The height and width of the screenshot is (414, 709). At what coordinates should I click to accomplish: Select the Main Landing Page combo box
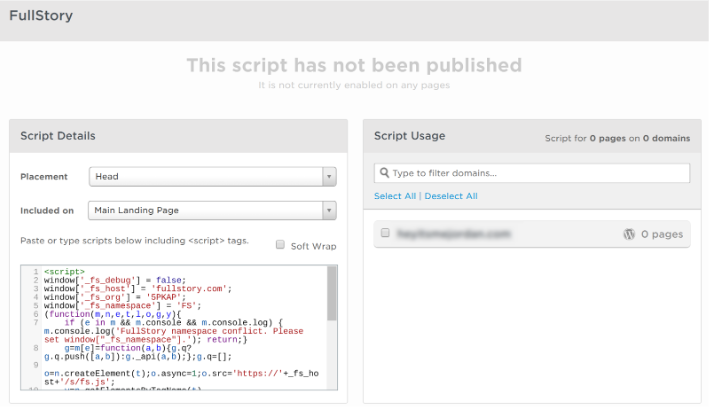213,210
